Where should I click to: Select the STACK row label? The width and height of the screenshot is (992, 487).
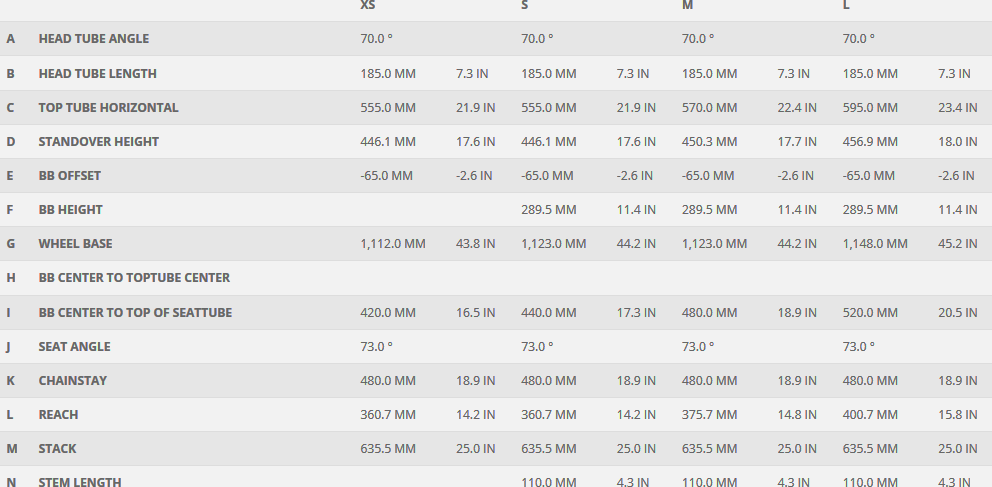point(57,449)
